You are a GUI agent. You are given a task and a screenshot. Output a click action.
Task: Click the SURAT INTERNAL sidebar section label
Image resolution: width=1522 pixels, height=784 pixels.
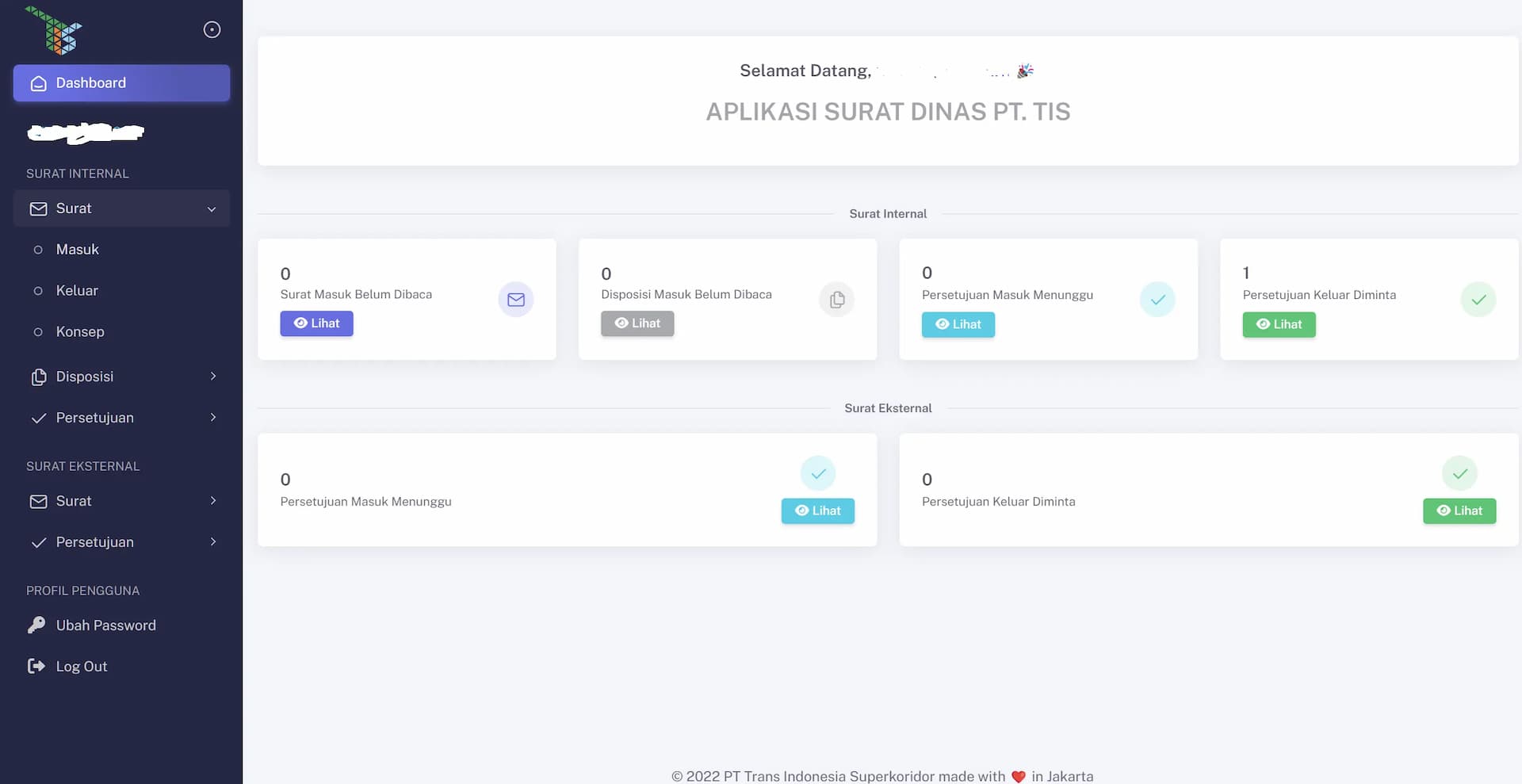coord(78,174)
